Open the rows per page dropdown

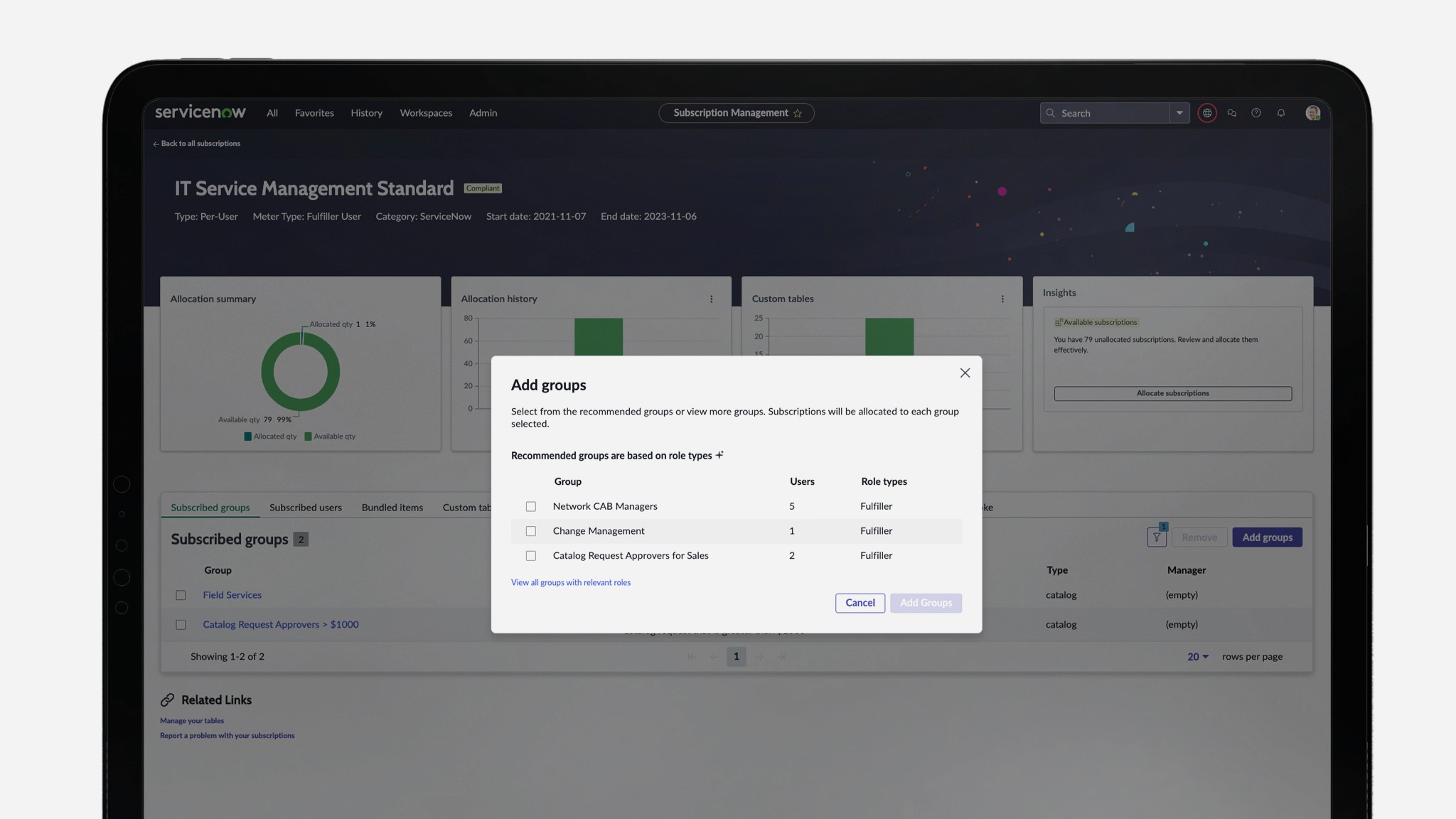(x=1198, y=657)
